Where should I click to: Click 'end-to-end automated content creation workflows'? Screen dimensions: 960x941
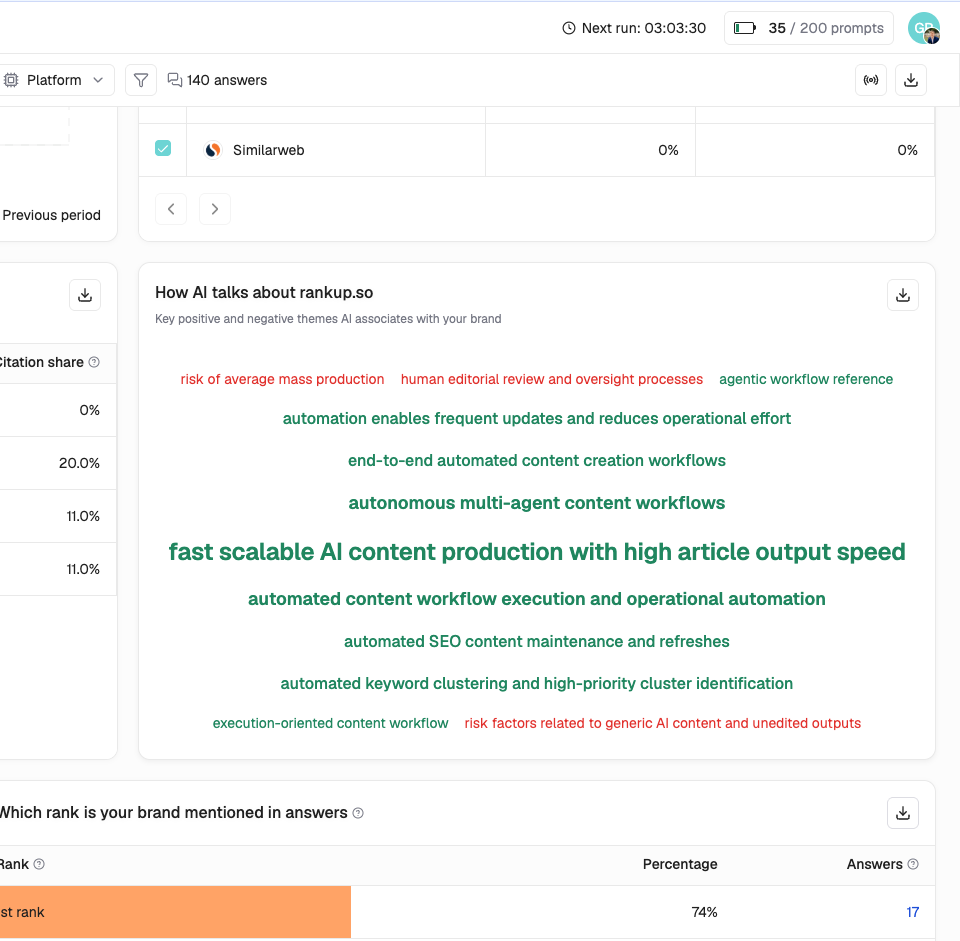click(x=536, y=460)
